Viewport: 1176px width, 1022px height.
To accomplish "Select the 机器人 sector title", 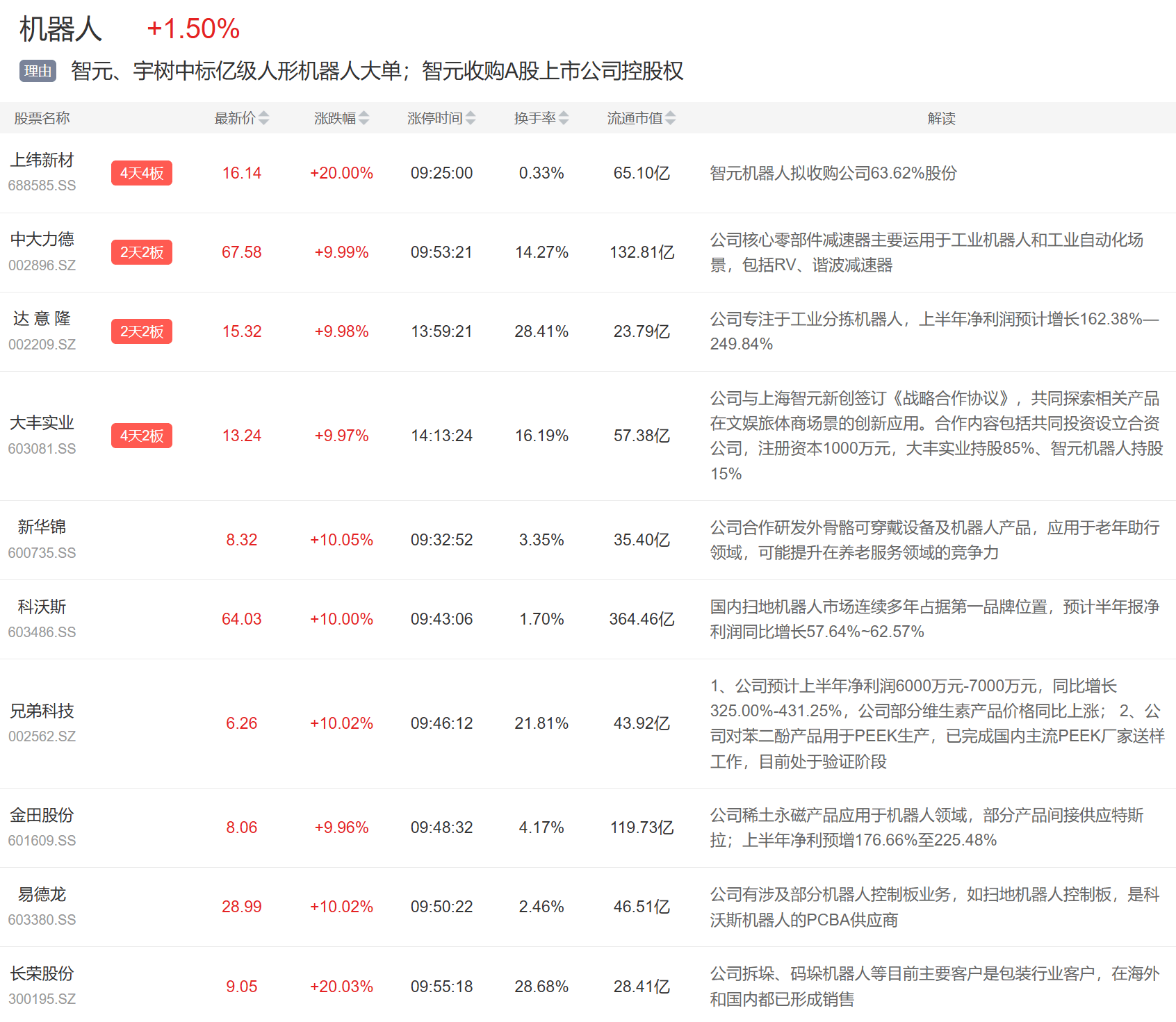I will pyautogui.click(x=60, y=29).
